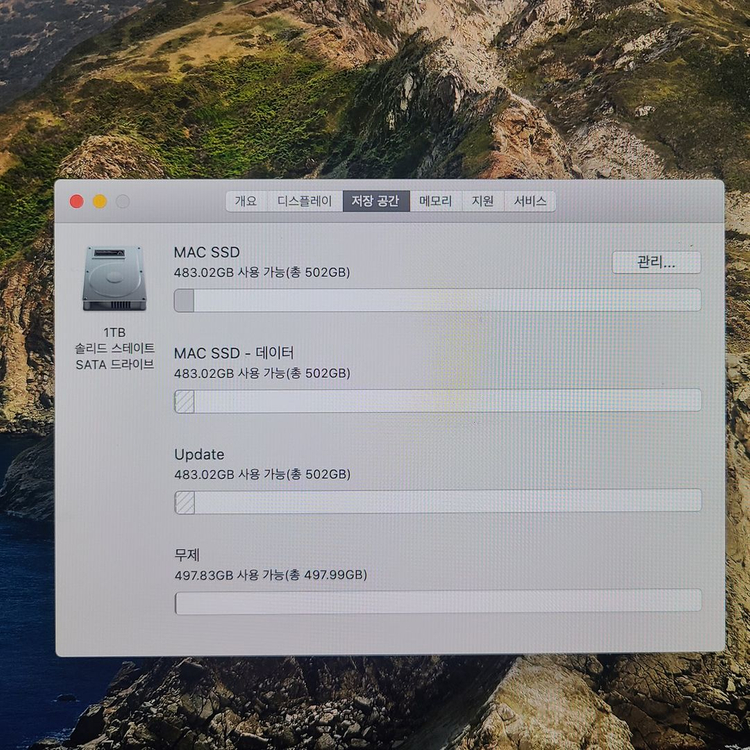
Task: Click the MAC SSD - 데이터 storage bar
Action: click(437, 401)
